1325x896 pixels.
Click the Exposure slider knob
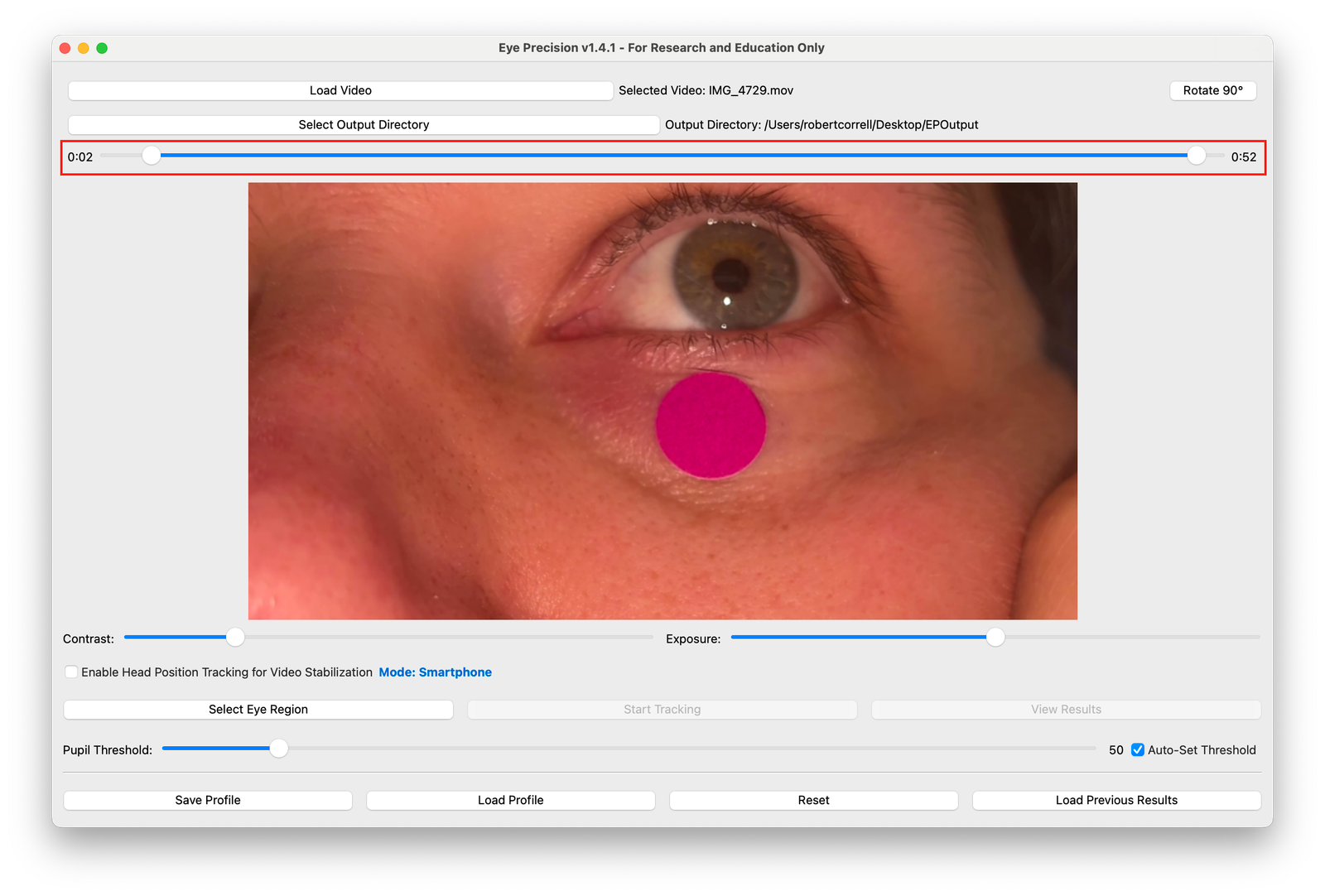[x=995, y=637]
